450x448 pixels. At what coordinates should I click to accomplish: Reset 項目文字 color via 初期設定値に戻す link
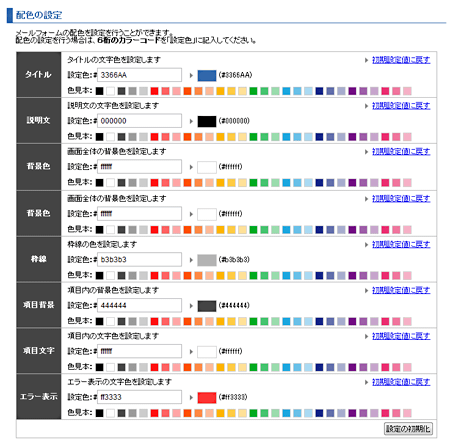tap(401, 336)
